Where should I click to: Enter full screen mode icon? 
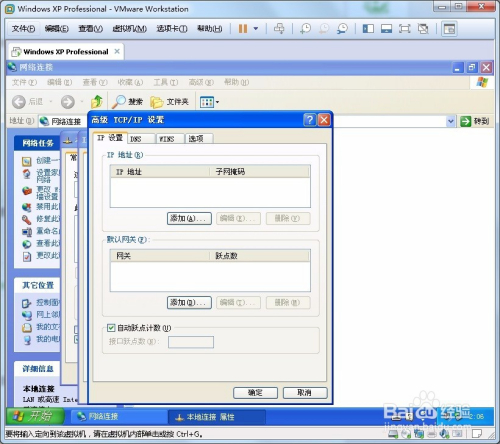coord(405,29)
